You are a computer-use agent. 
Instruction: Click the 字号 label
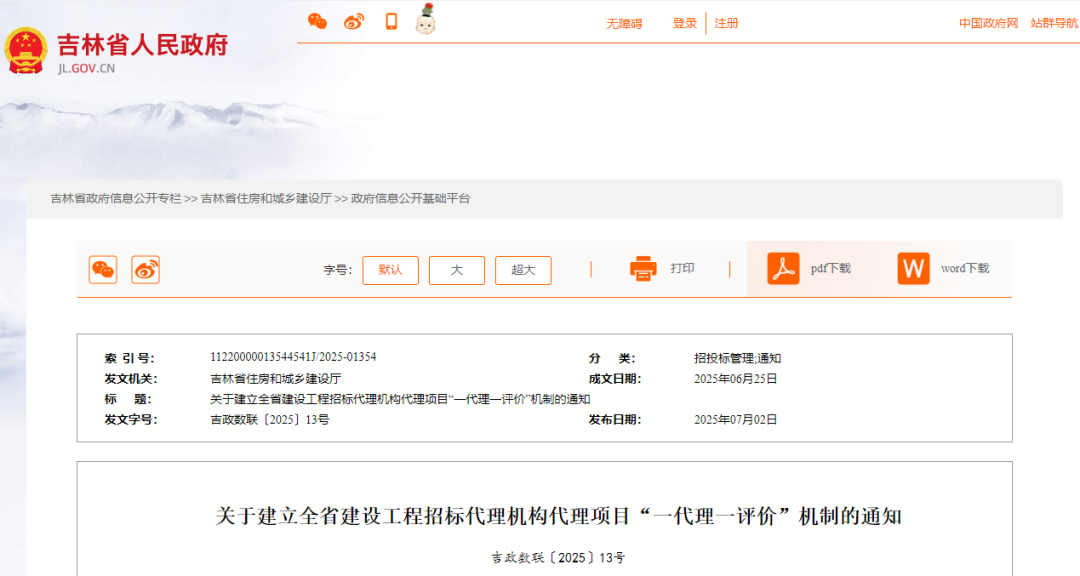click(338, 270)
